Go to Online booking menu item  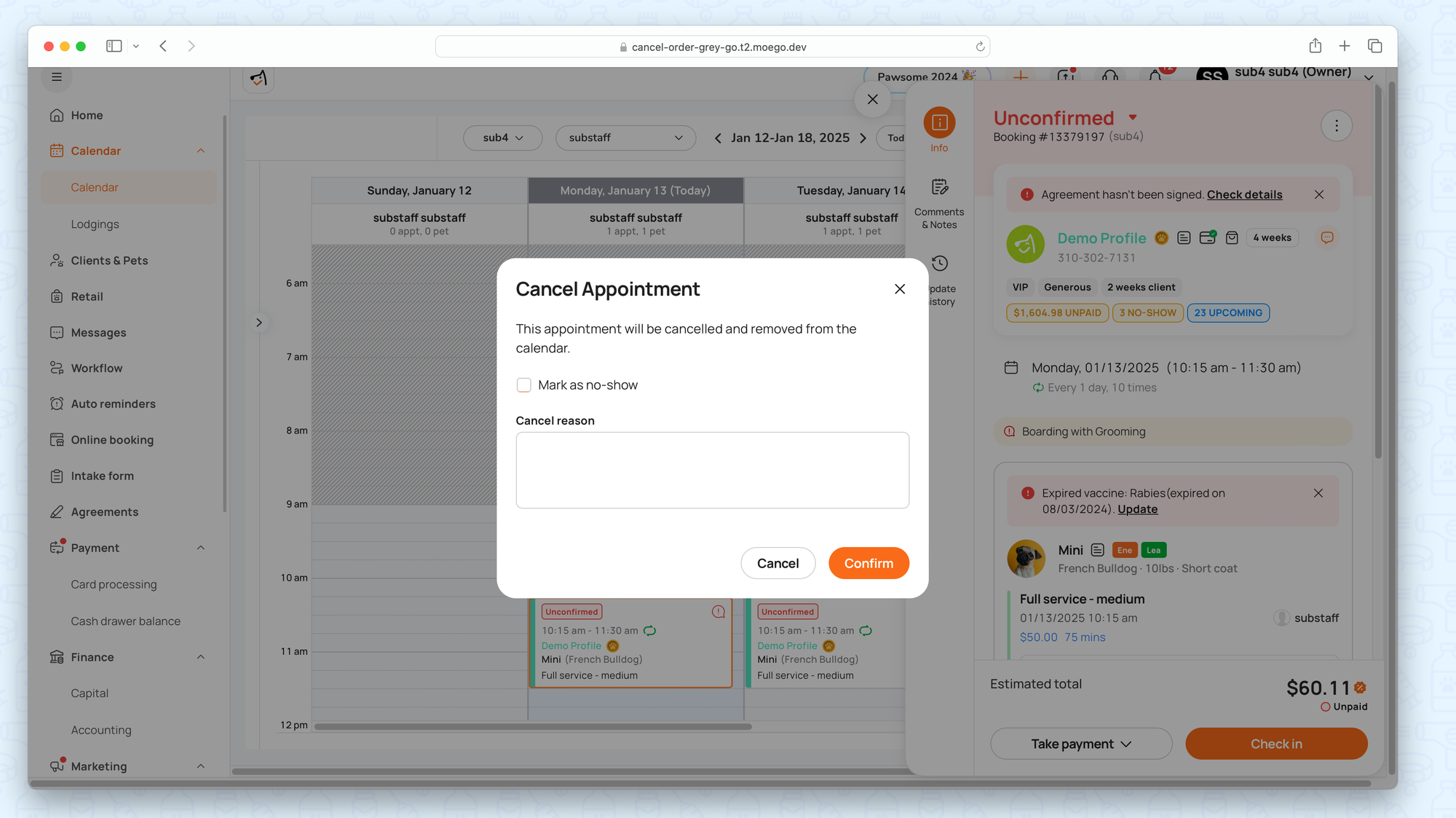click(112, 440)
